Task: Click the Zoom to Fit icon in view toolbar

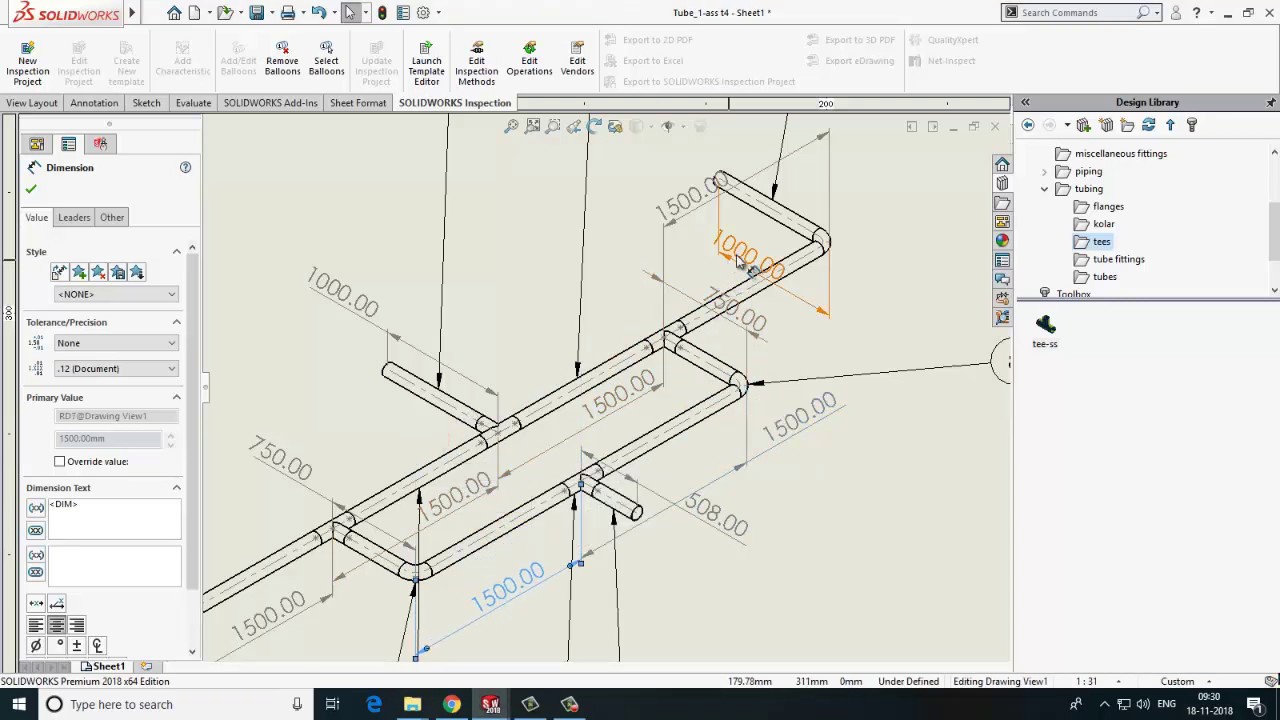Action: 511,126
